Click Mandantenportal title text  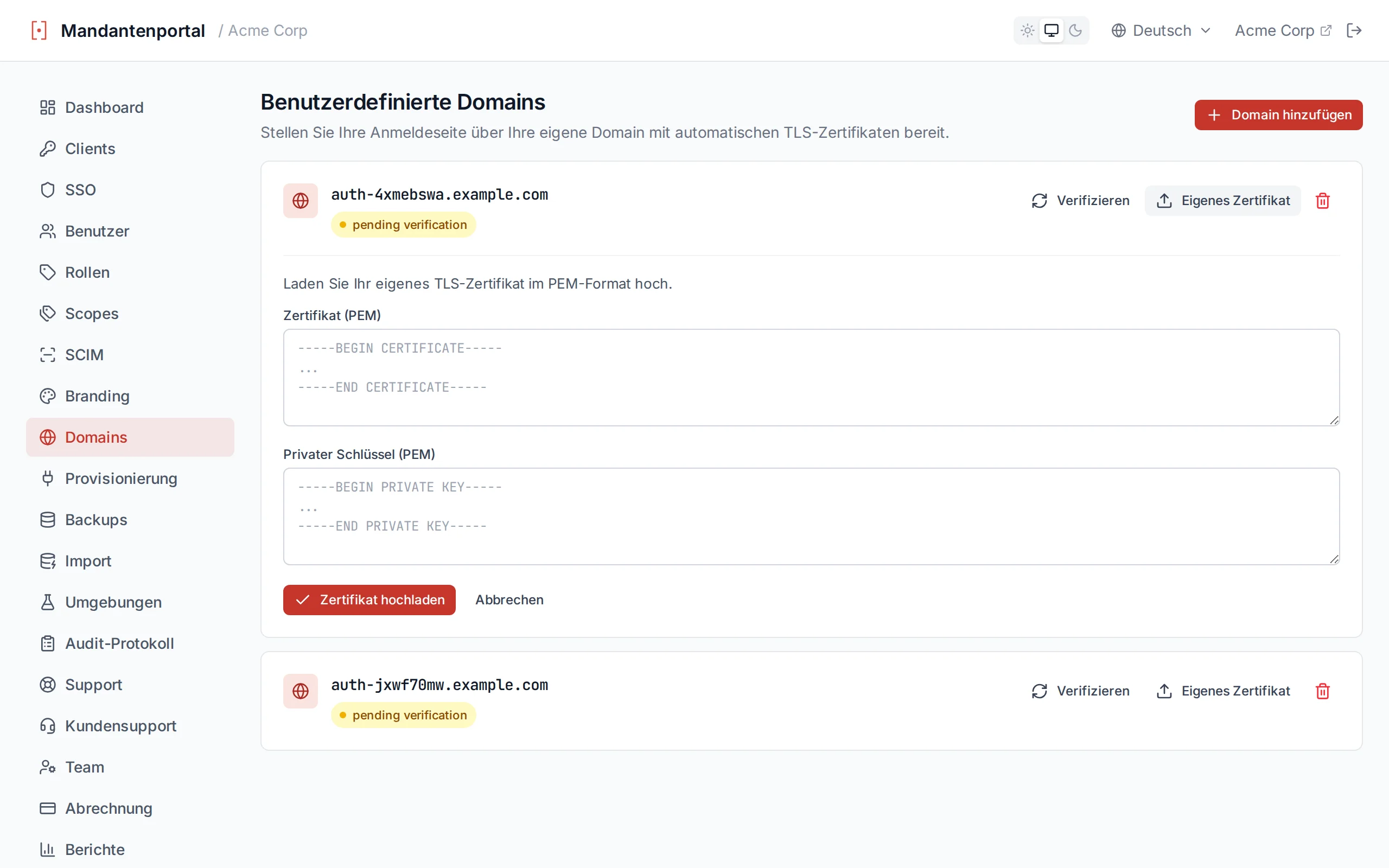pyautogui.click(x=132, y=30)
